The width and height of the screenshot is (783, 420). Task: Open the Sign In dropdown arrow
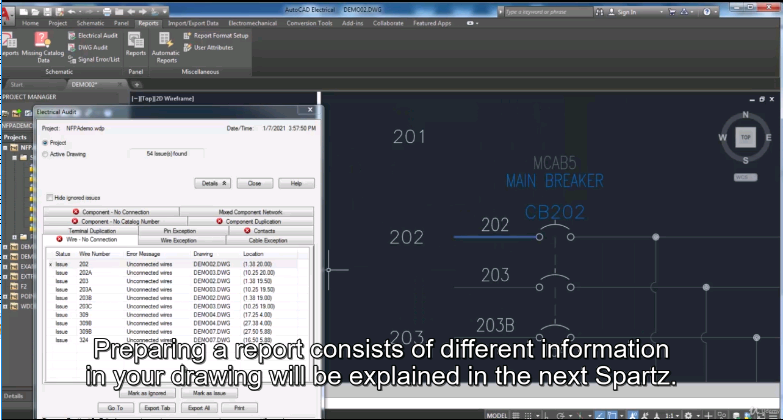661,12
